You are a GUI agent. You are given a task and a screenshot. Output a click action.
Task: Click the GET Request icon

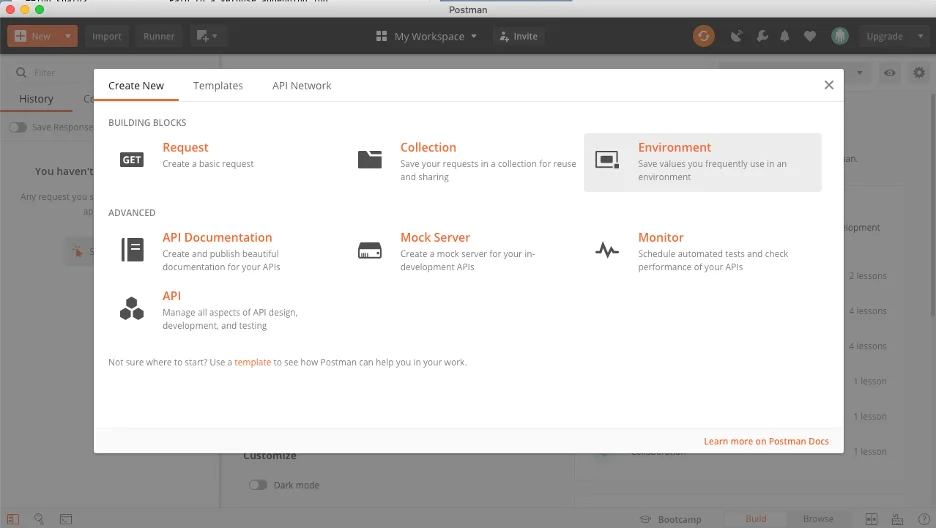click(x=131, y=160)
